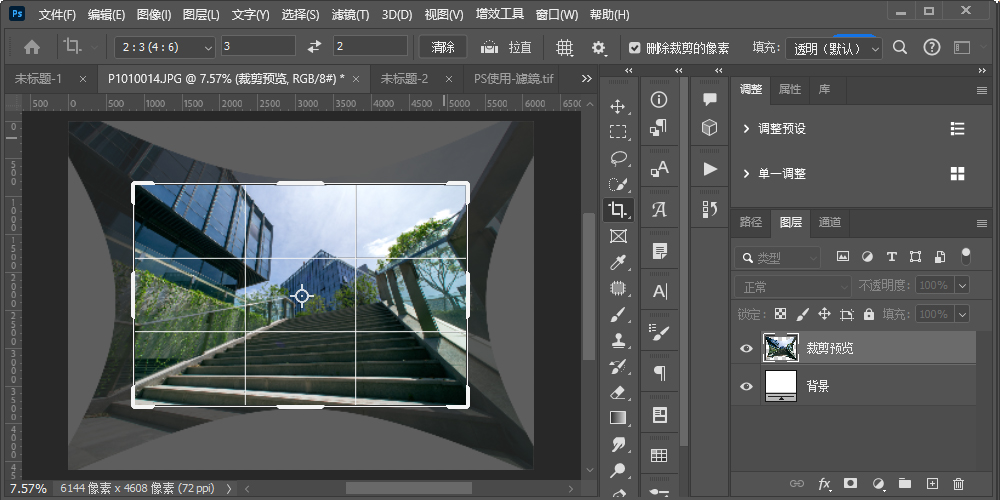This screenshot has width=1000, height=500.
Task: Select the Lasso tool
Action: [x=618, y=158]
